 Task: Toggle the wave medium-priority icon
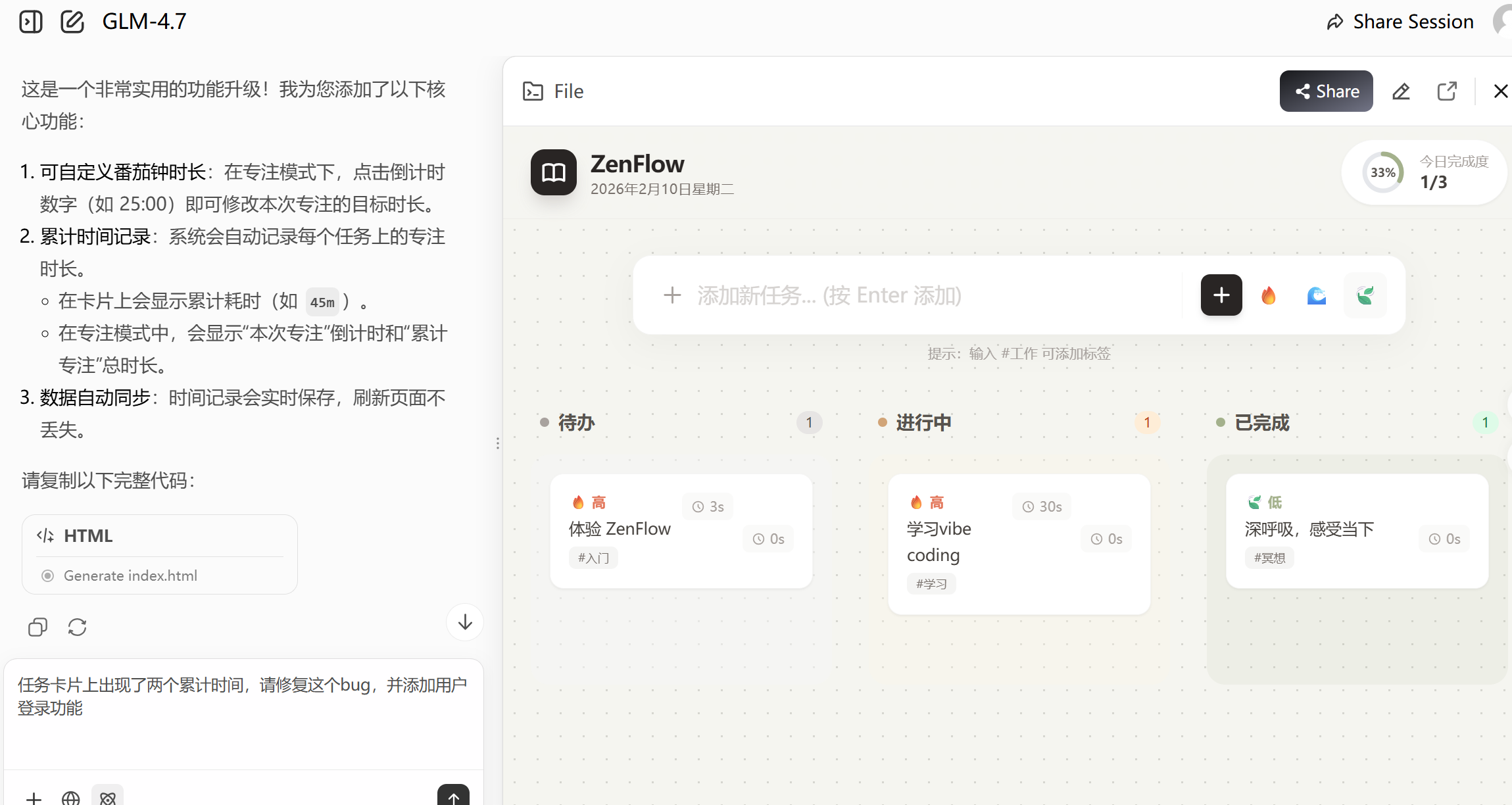click(x=1317, y=295)
